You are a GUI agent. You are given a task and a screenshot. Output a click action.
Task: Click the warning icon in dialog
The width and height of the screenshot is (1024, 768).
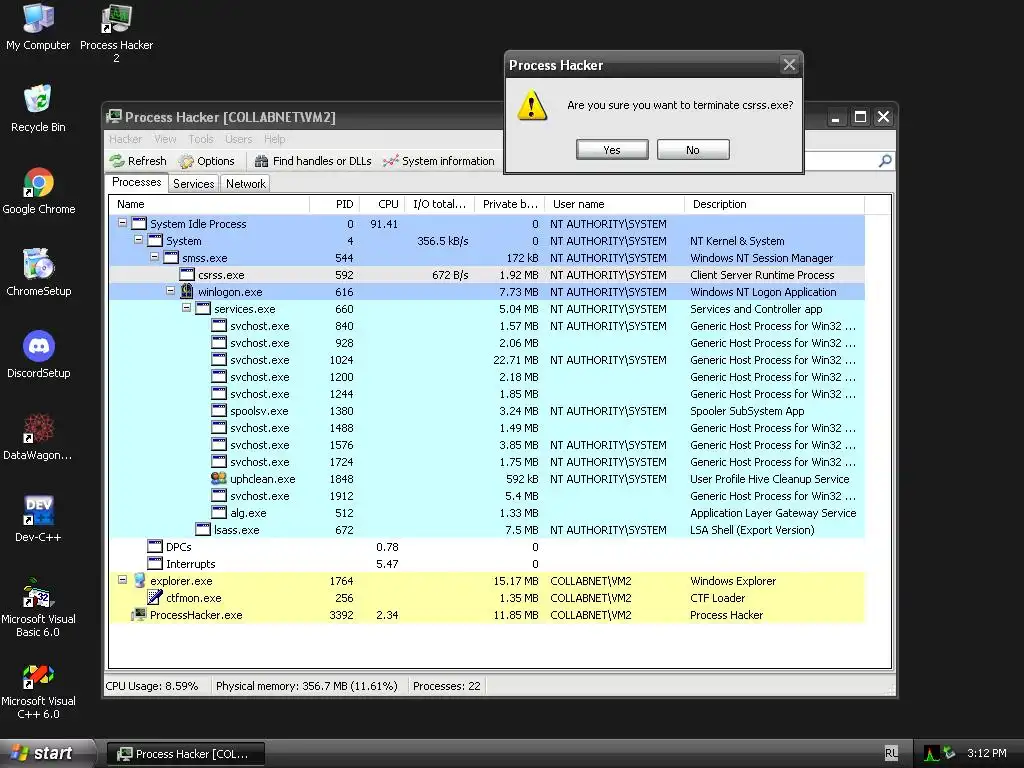(532, 105)
